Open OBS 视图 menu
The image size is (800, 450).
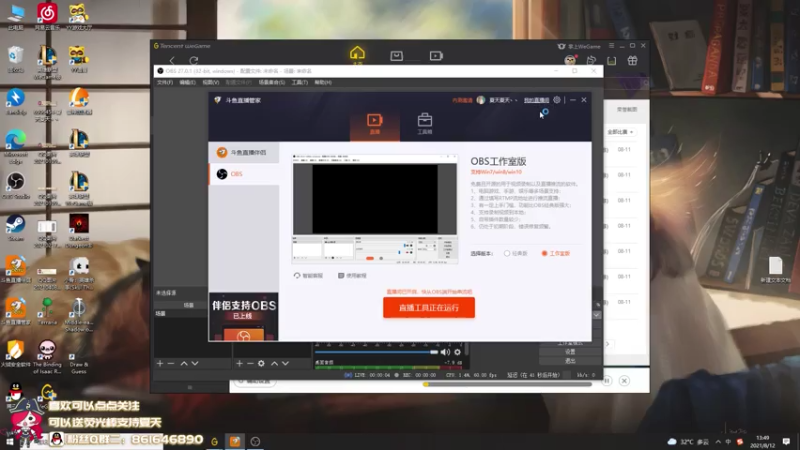(x=210, y=82)
